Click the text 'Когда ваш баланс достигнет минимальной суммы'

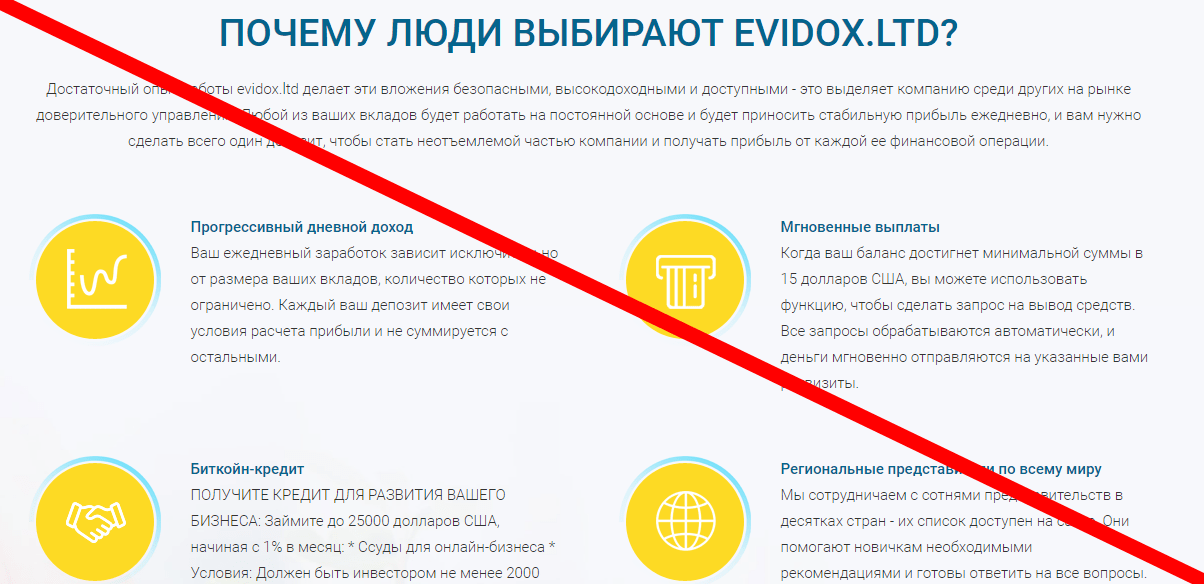click(954, 253)
